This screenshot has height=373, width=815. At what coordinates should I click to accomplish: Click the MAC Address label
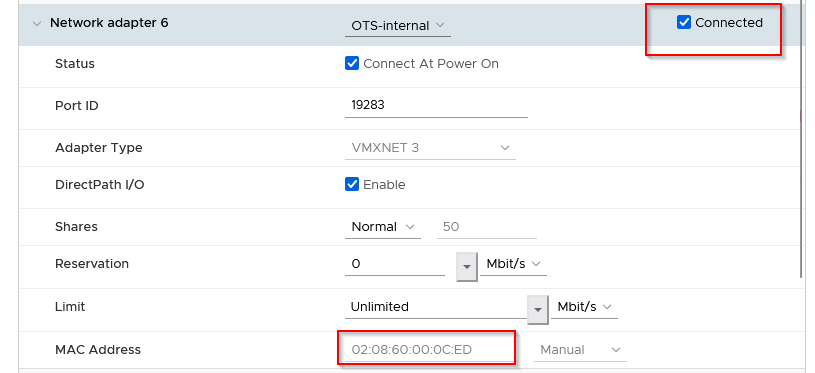(x=98, y=349)
